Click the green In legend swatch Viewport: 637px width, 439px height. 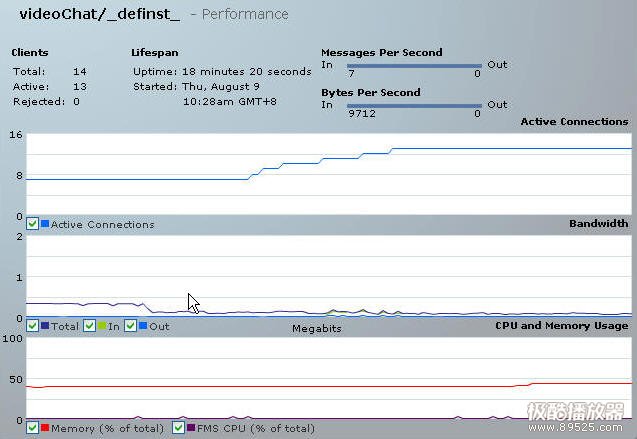tap(102, 326)
